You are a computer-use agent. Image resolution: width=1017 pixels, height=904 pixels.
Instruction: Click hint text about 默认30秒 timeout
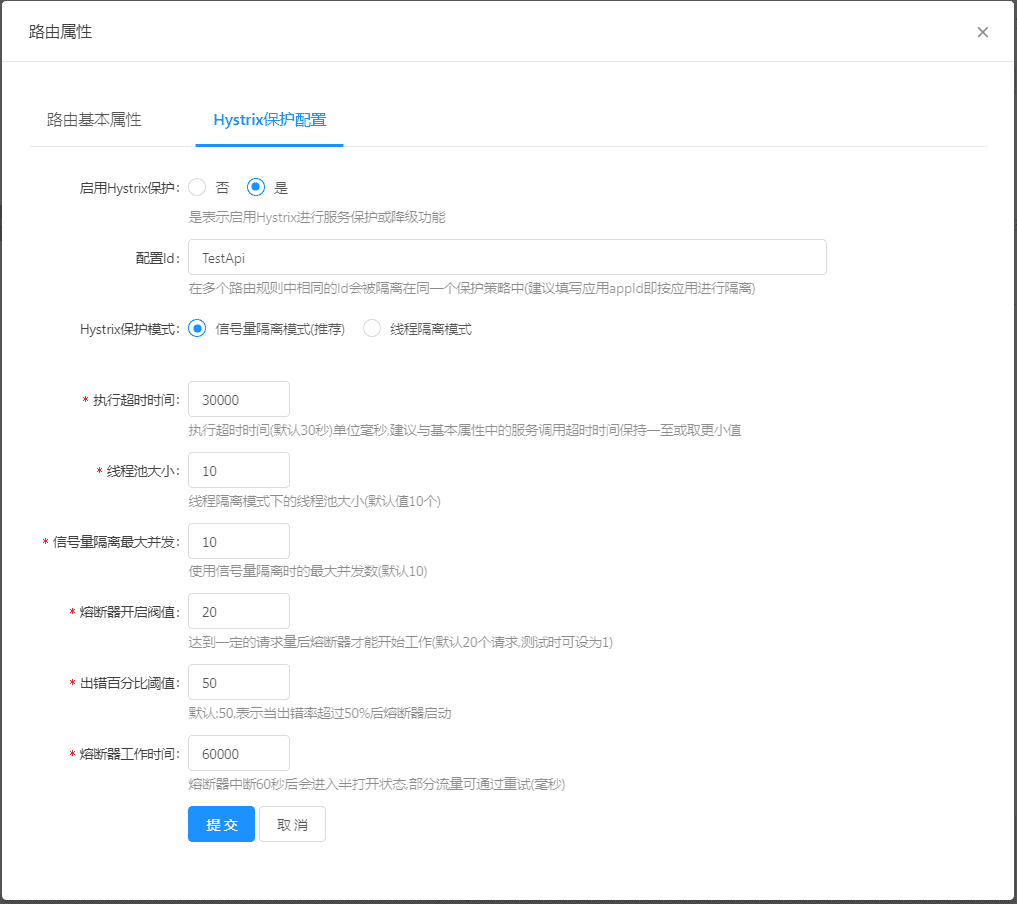click(x=465, y=430)
